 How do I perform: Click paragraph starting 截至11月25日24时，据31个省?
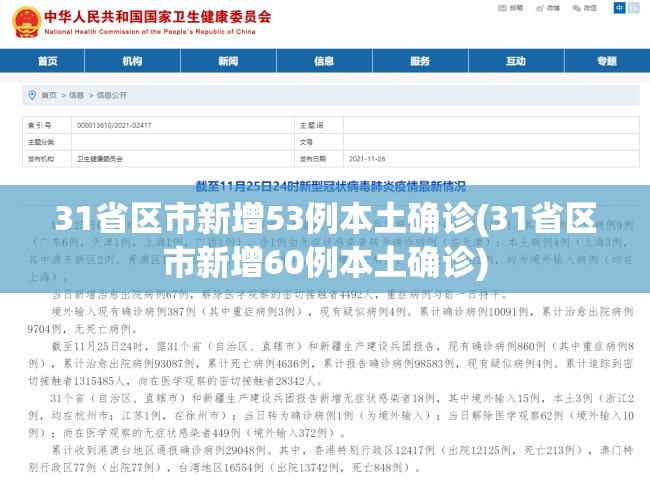(330, 363)
